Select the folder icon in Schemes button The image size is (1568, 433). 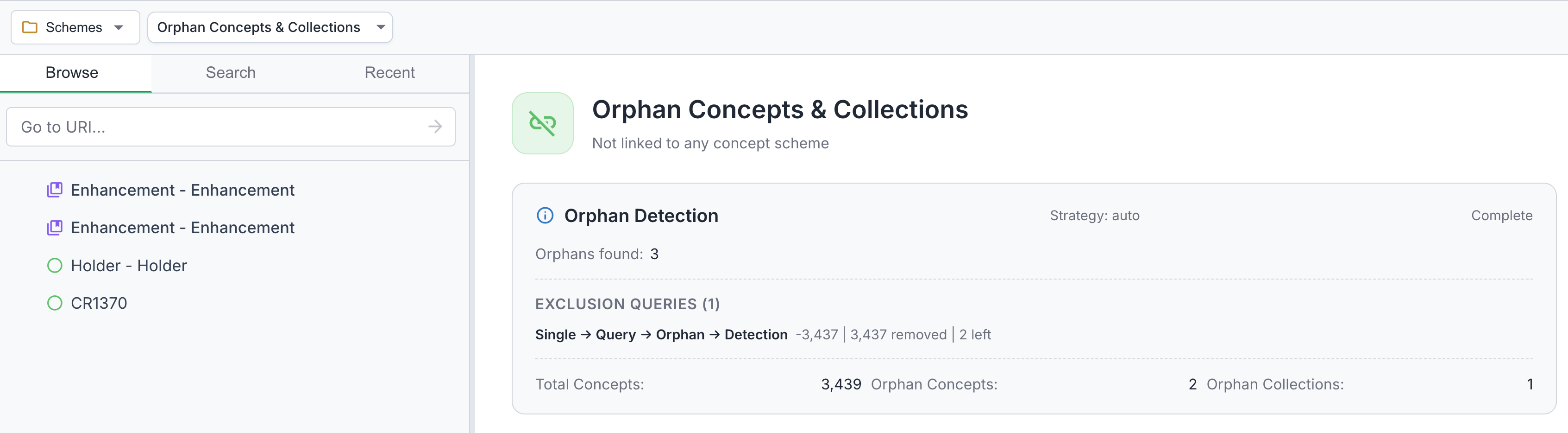click(29, 27)
